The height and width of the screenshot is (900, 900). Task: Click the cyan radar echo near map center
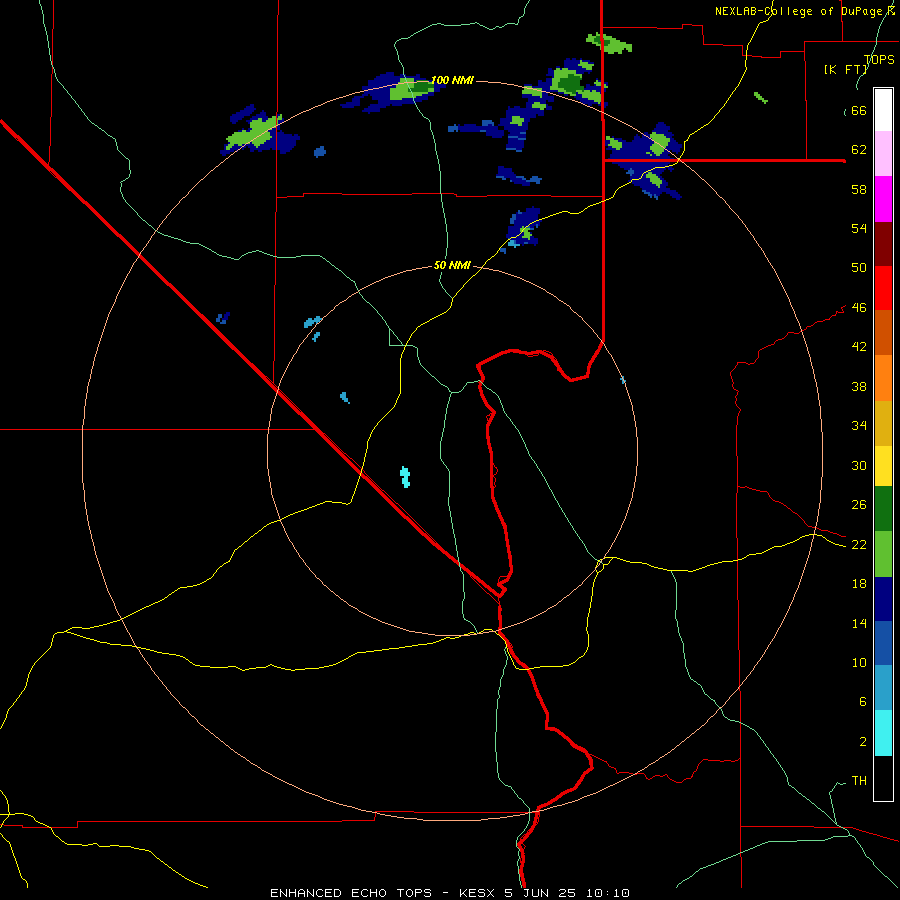point(405,477)
